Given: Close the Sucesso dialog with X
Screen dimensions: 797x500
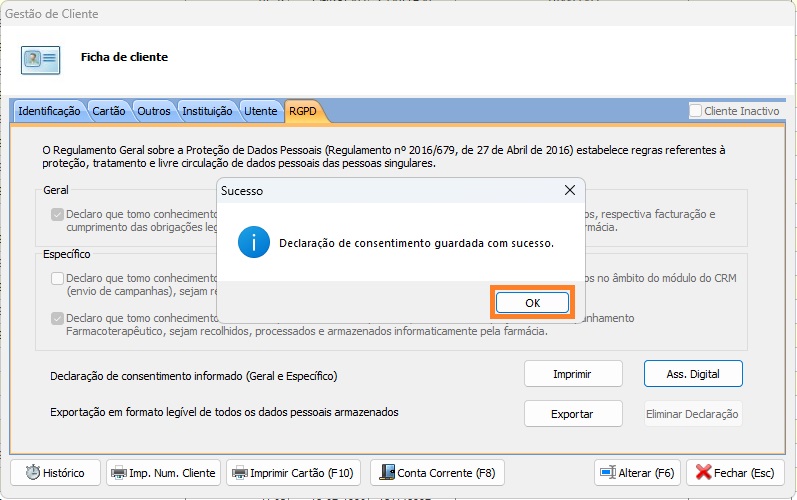Looking at the screenshot, I should [x=570, y=190].
